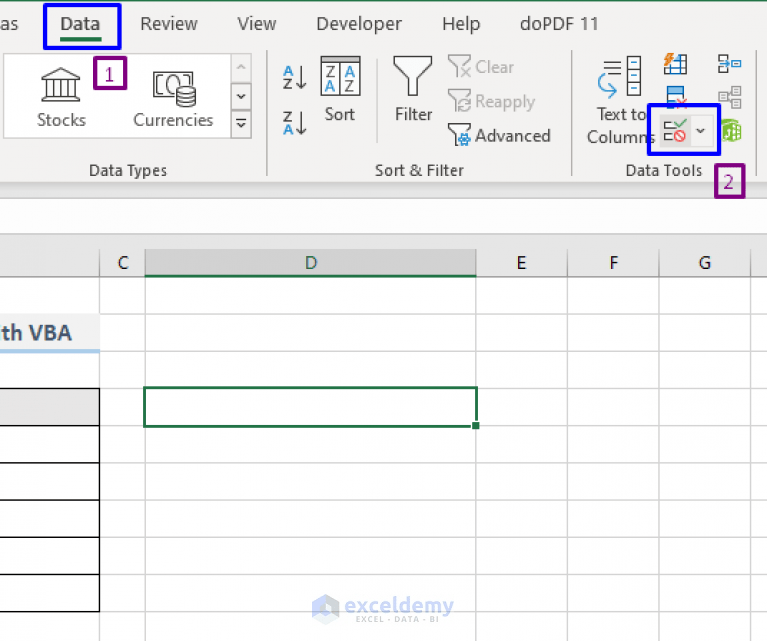Open the Advanced filter options
767x641 pixels.
(x=499, y=136)
